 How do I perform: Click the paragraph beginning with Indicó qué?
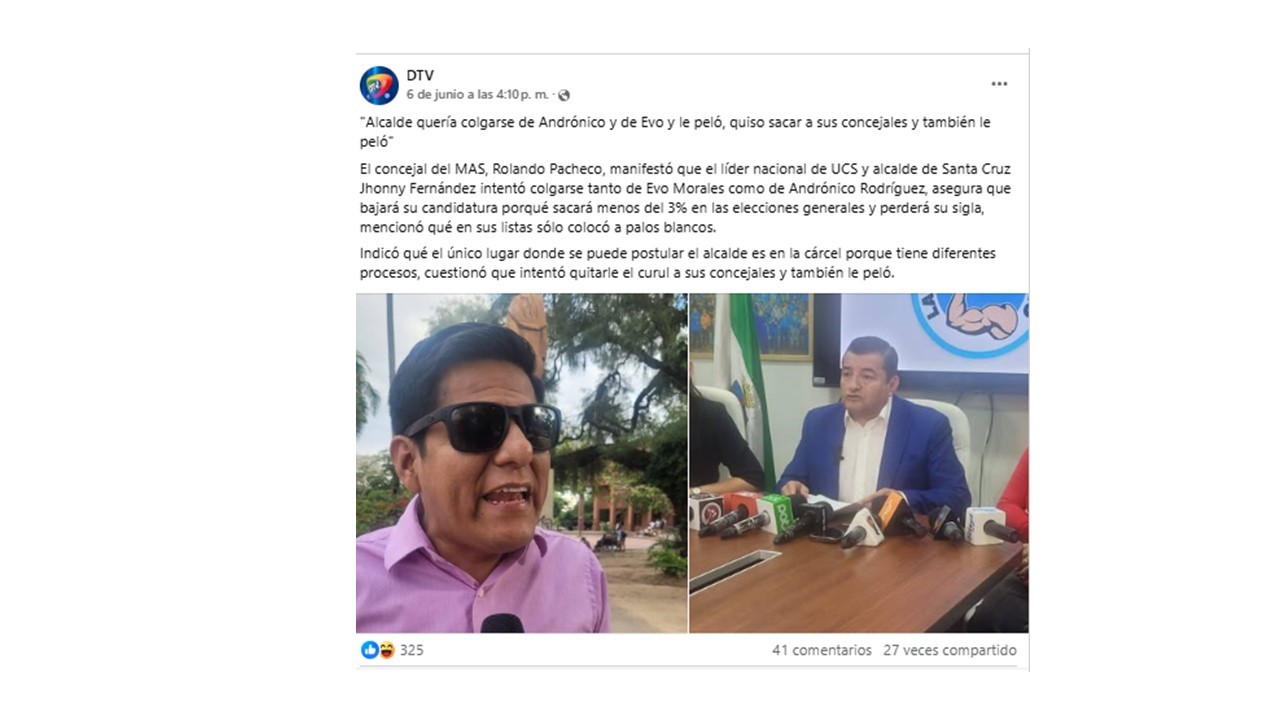(x=678, y=263)
